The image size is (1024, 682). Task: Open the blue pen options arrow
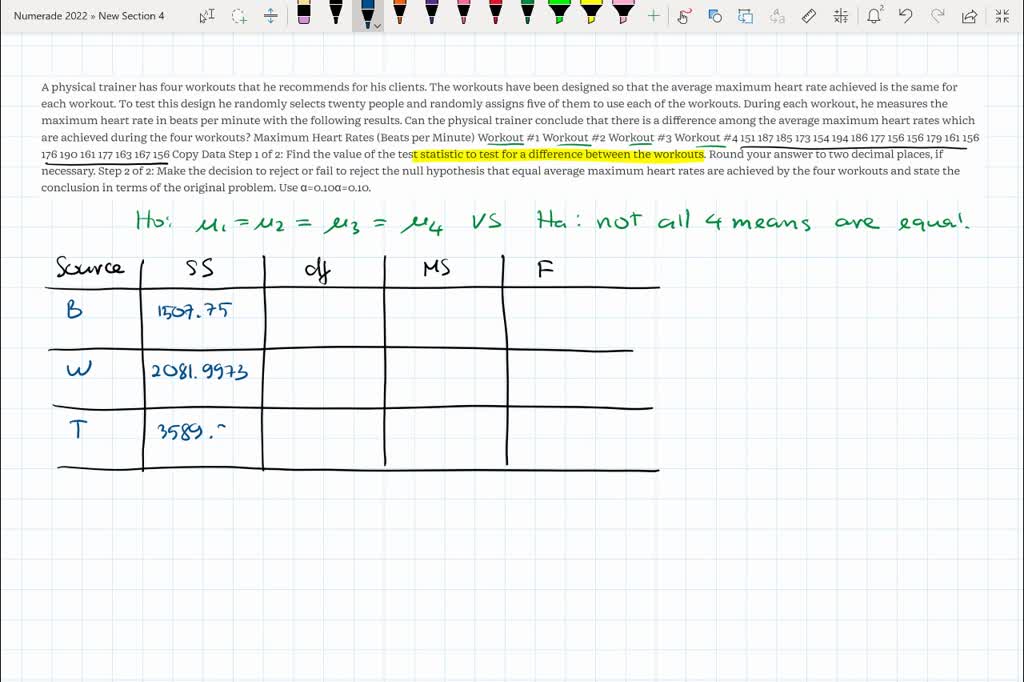click(377, 25)
